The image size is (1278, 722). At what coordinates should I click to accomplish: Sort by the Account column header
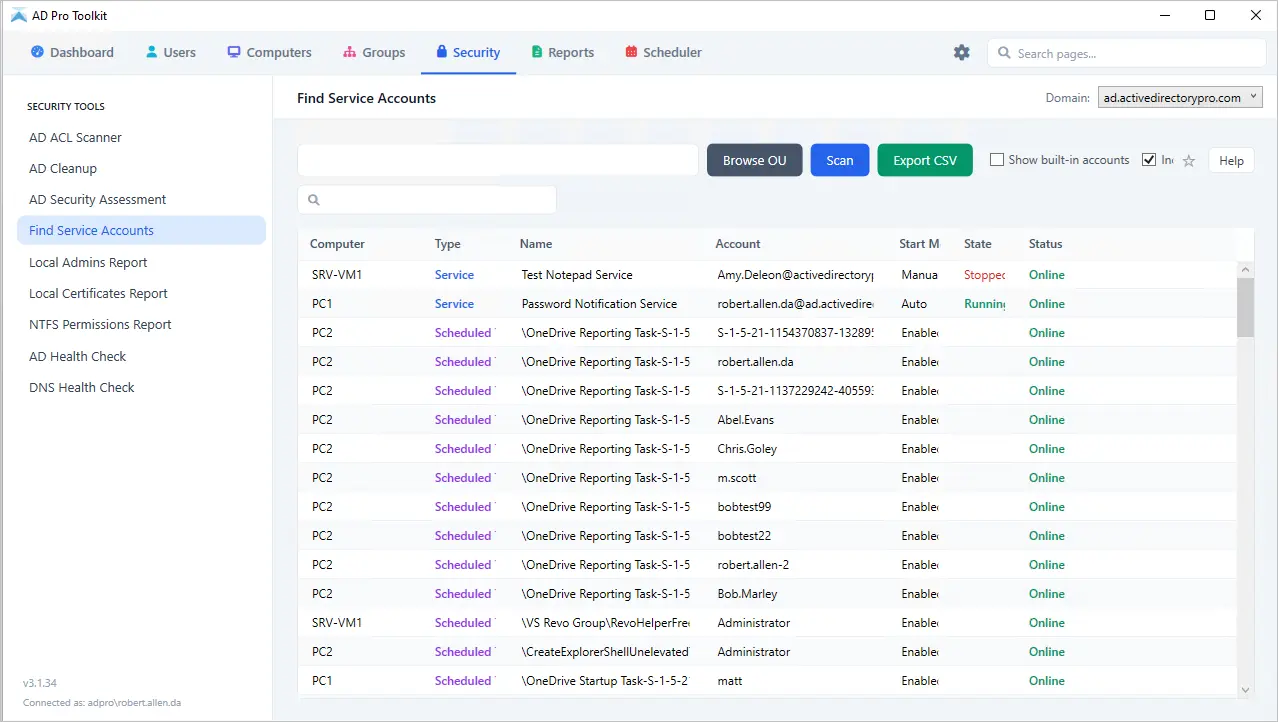pyautogui.click(x=738, y=244)
